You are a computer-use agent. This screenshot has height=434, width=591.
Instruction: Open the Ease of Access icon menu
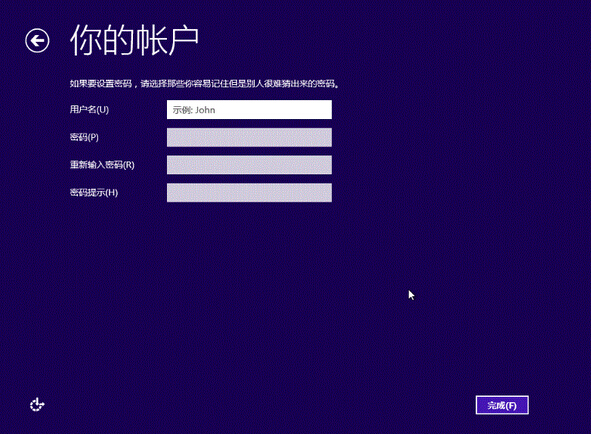click(37, 405)
